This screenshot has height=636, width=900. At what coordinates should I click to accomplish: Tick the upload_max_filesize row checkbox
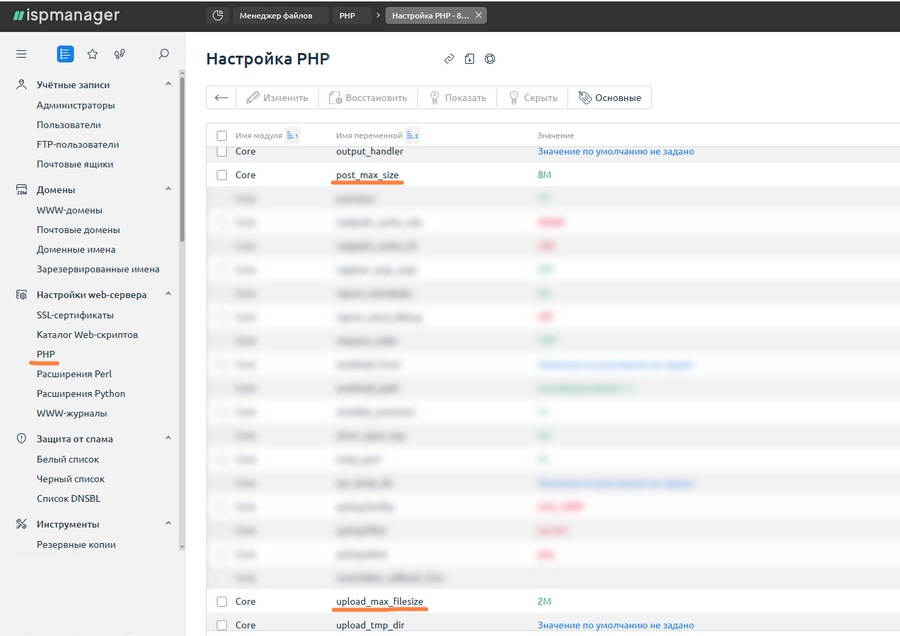pos(222,602)
